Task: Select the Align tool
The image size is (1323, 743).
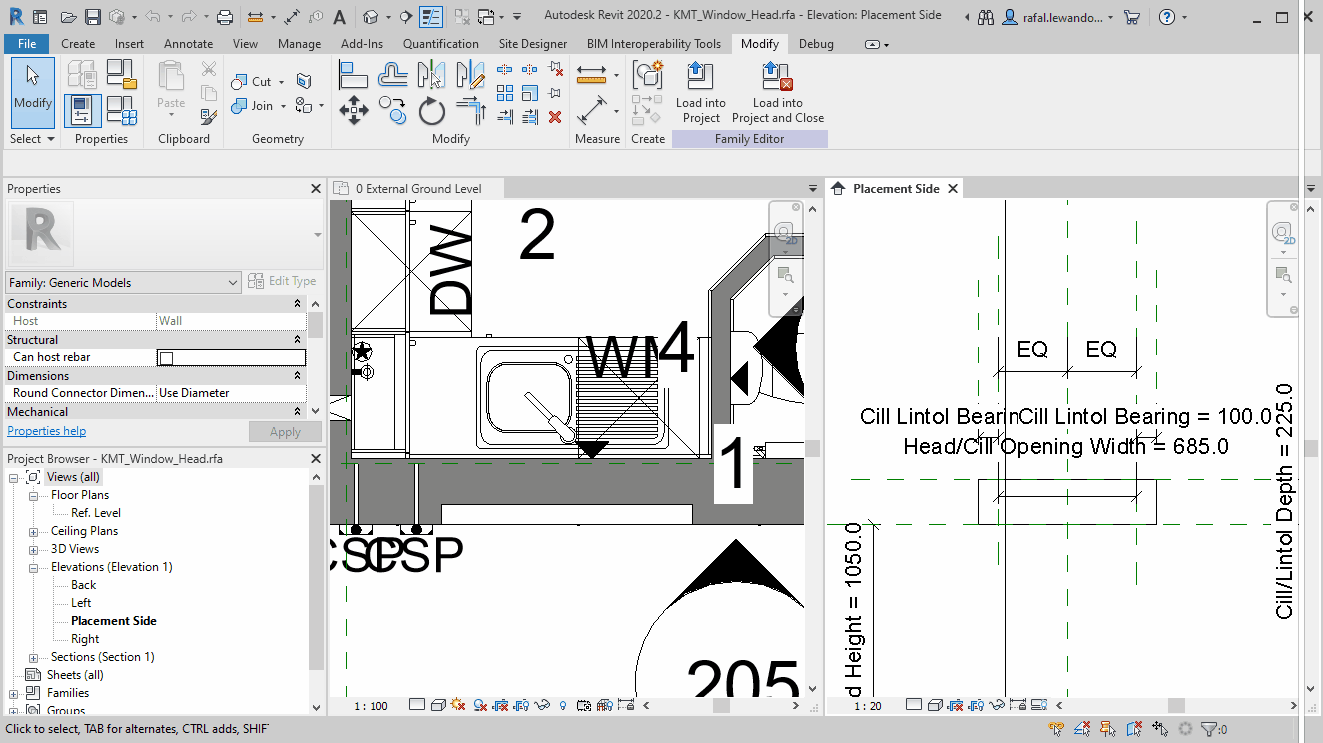Action: 352,75
